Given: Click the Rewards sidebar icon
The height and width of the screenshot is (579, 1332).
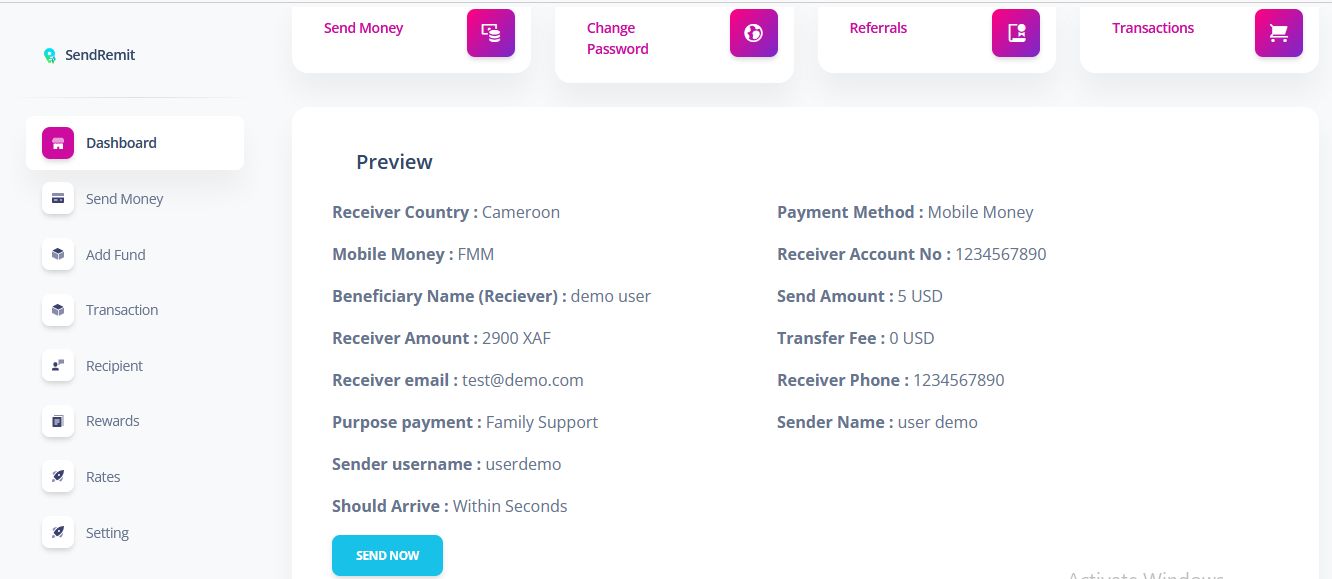Looking at the screenshot, I should tap(58, 421).
